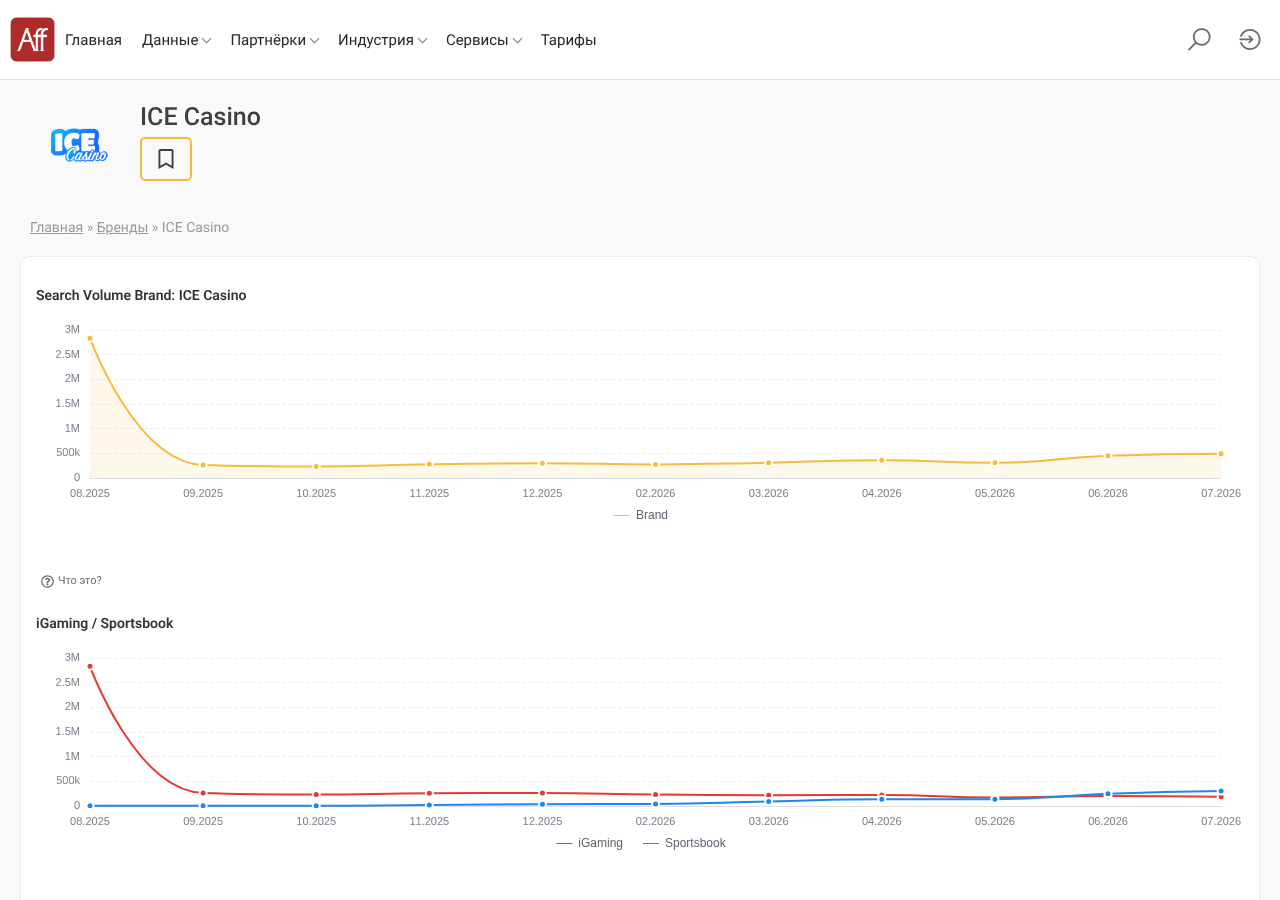The image size is (1280, 900).
Task: Click the 12.2025 axis label in iGaming / Sportsbook chart
Action: tap(543, 821)
